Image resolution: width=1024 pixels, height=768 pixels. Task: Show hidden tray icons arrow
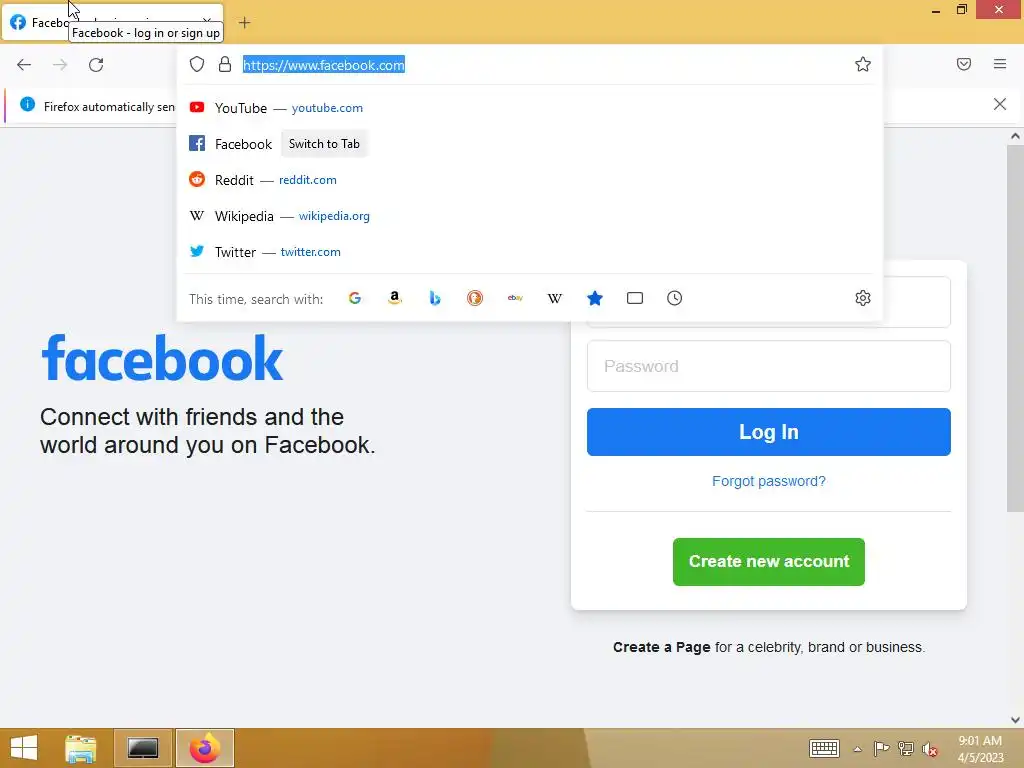point(857,749)
